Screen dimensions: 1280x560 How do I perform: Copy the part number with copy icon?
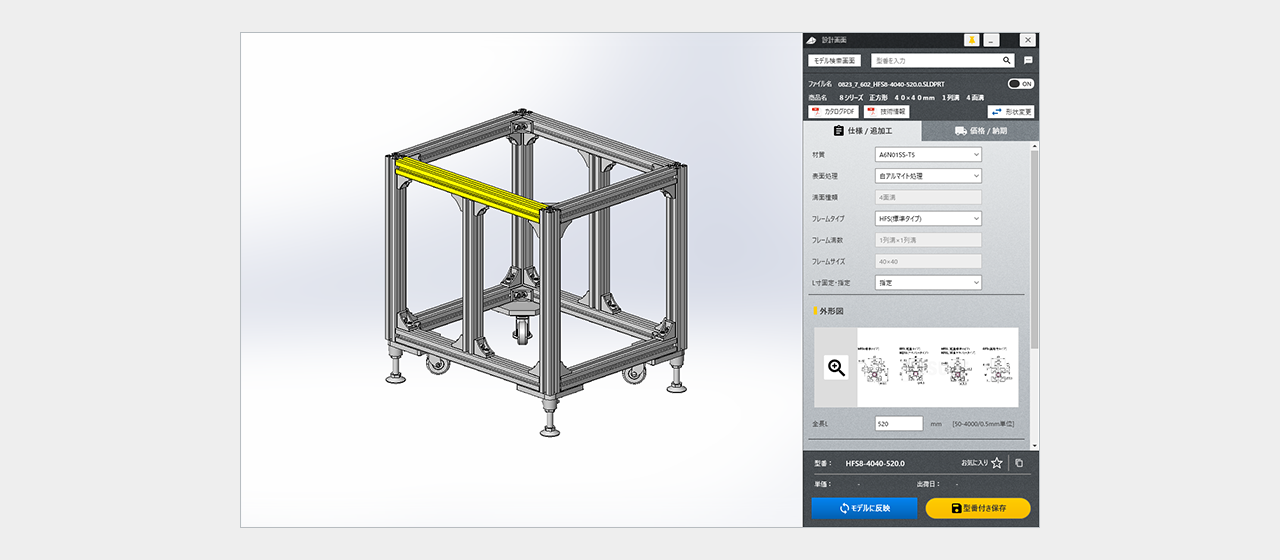click(x=1018, y=463)
